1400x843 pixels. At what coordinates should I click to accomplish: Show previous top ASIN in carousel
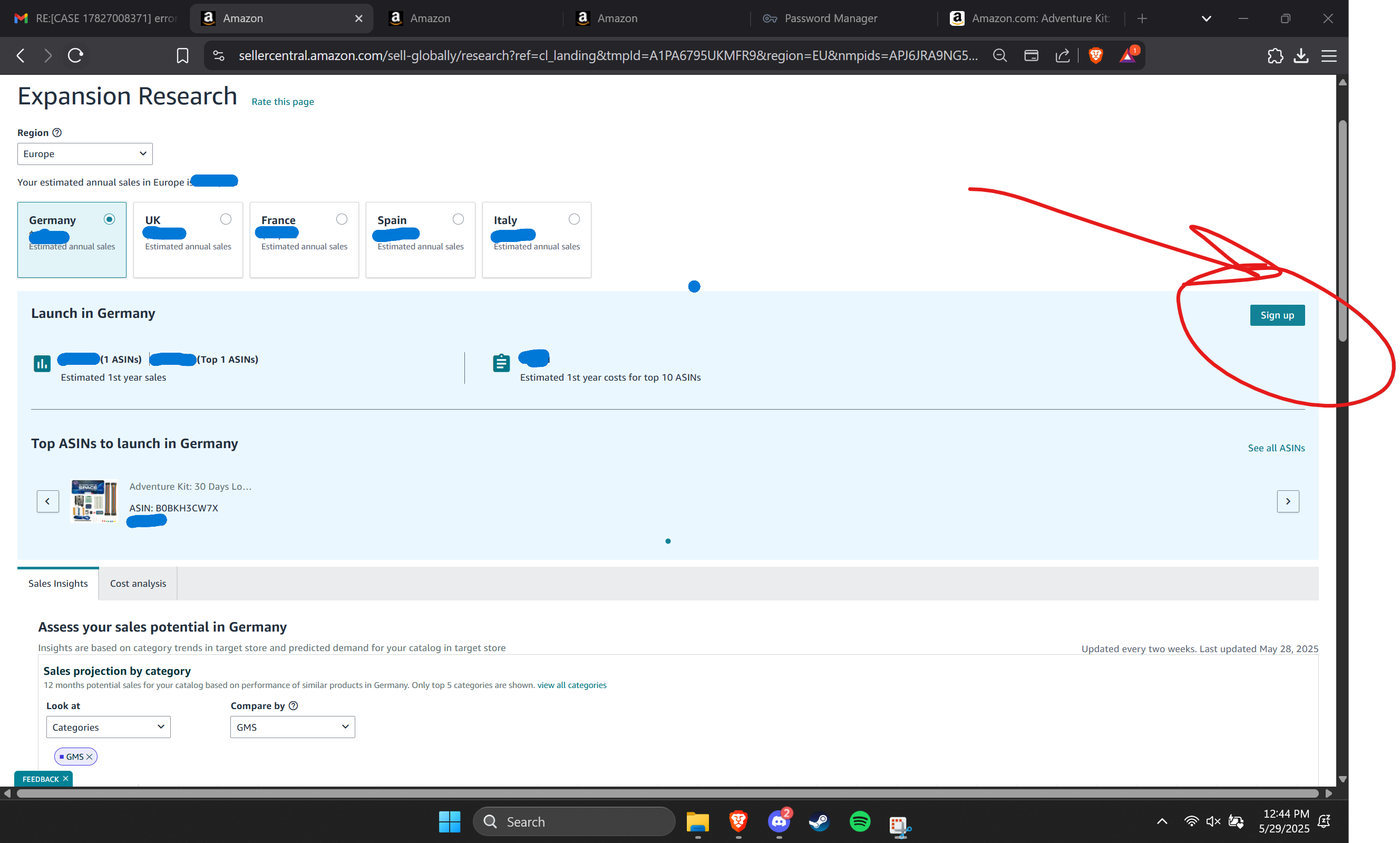[x=48, y=501]
